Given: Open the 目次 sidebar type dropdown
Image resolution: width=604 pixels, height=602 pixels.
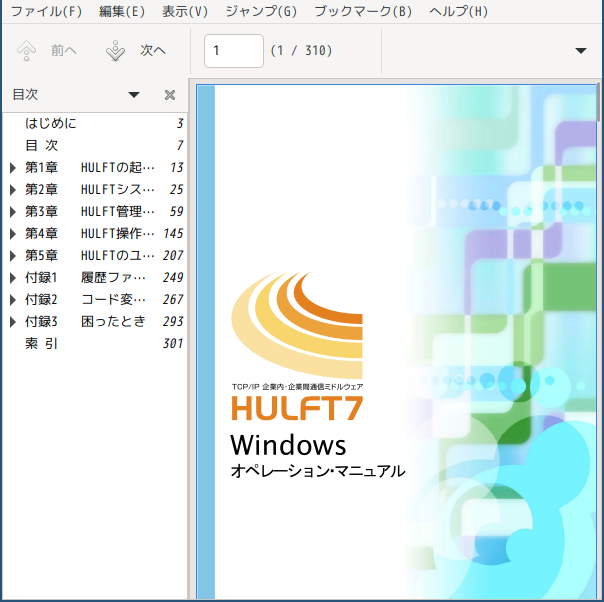Looking at the screenshot, I should [134, 95].
